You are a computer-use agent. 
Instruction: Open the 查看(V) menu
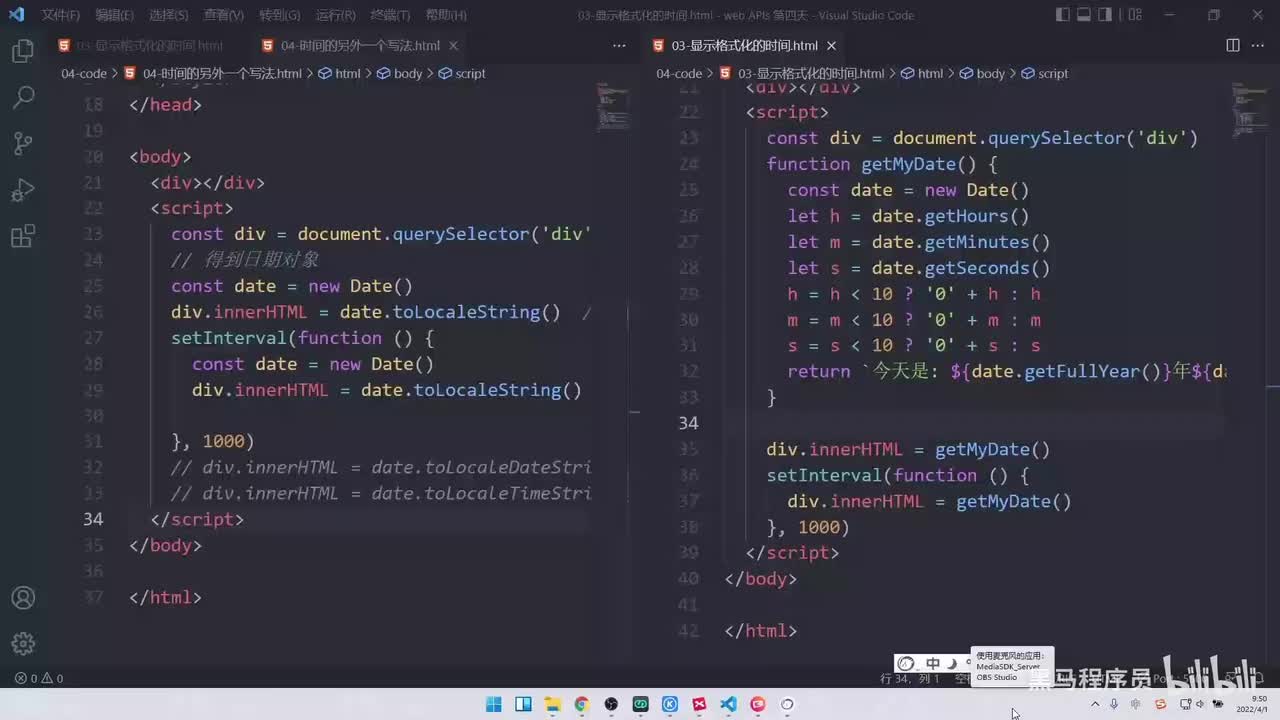(x=223, y=15)
